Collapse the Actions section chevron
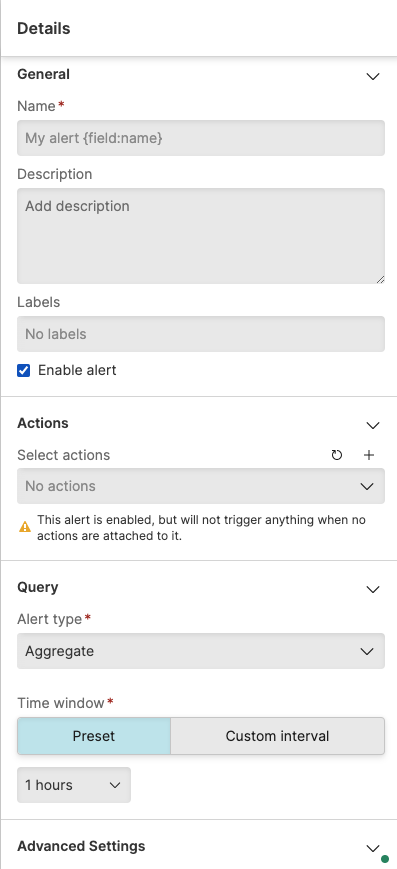Screen dimensions: 397x869 pyautogui.click(x=373, y=426)
